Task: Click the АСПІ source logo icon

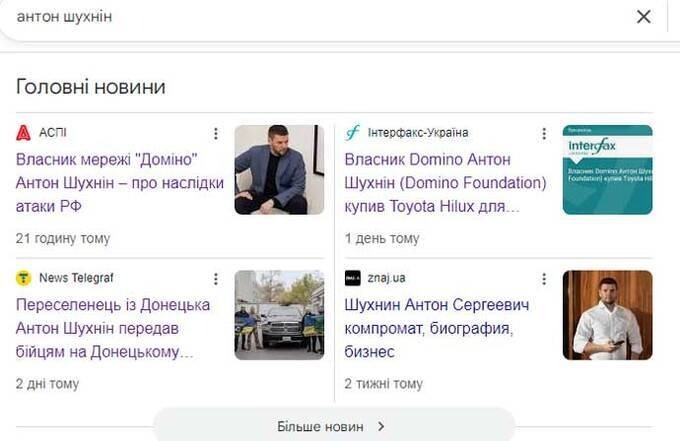Action: coord(24,133)
